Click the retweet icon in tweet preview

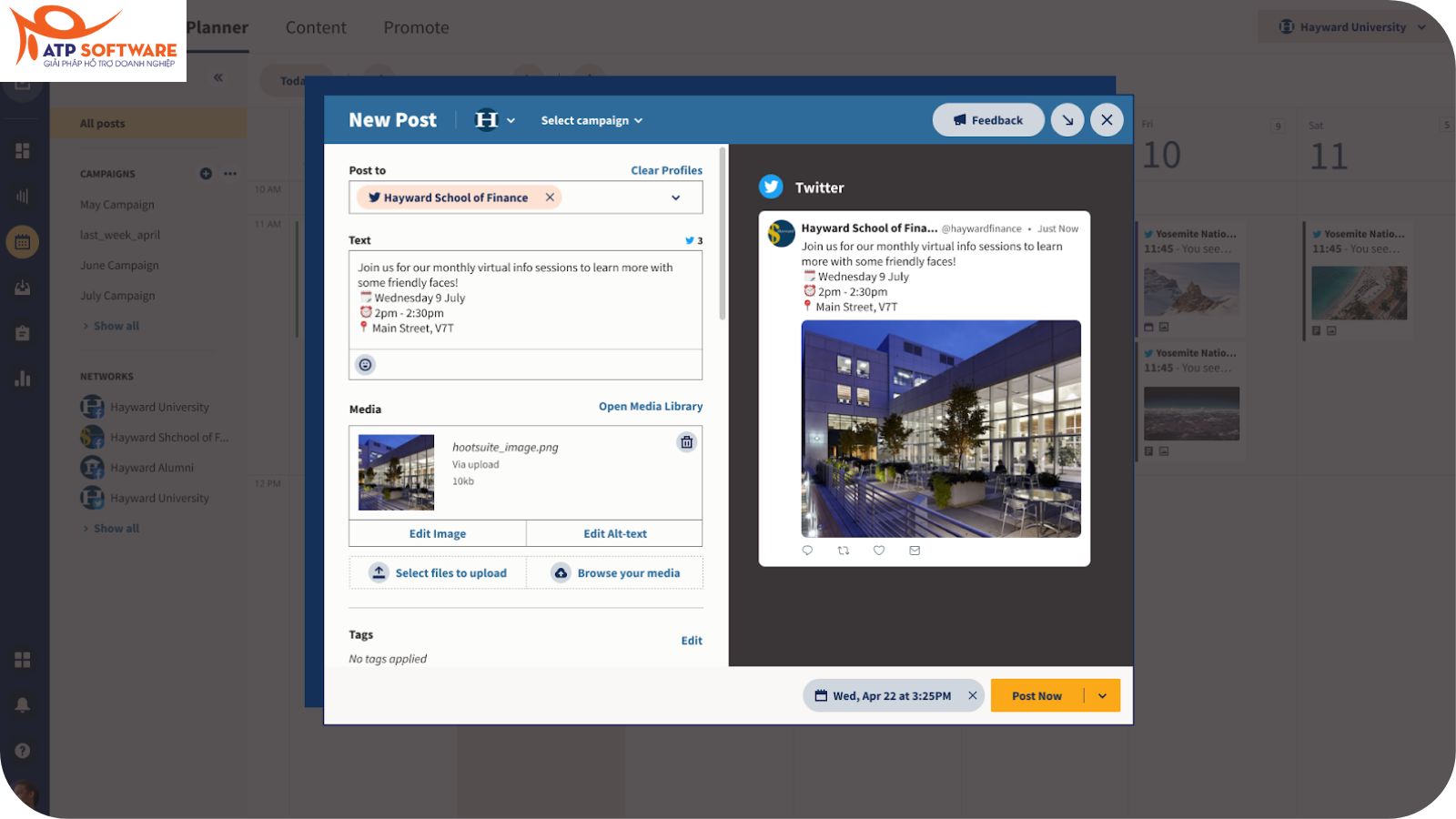844,551
